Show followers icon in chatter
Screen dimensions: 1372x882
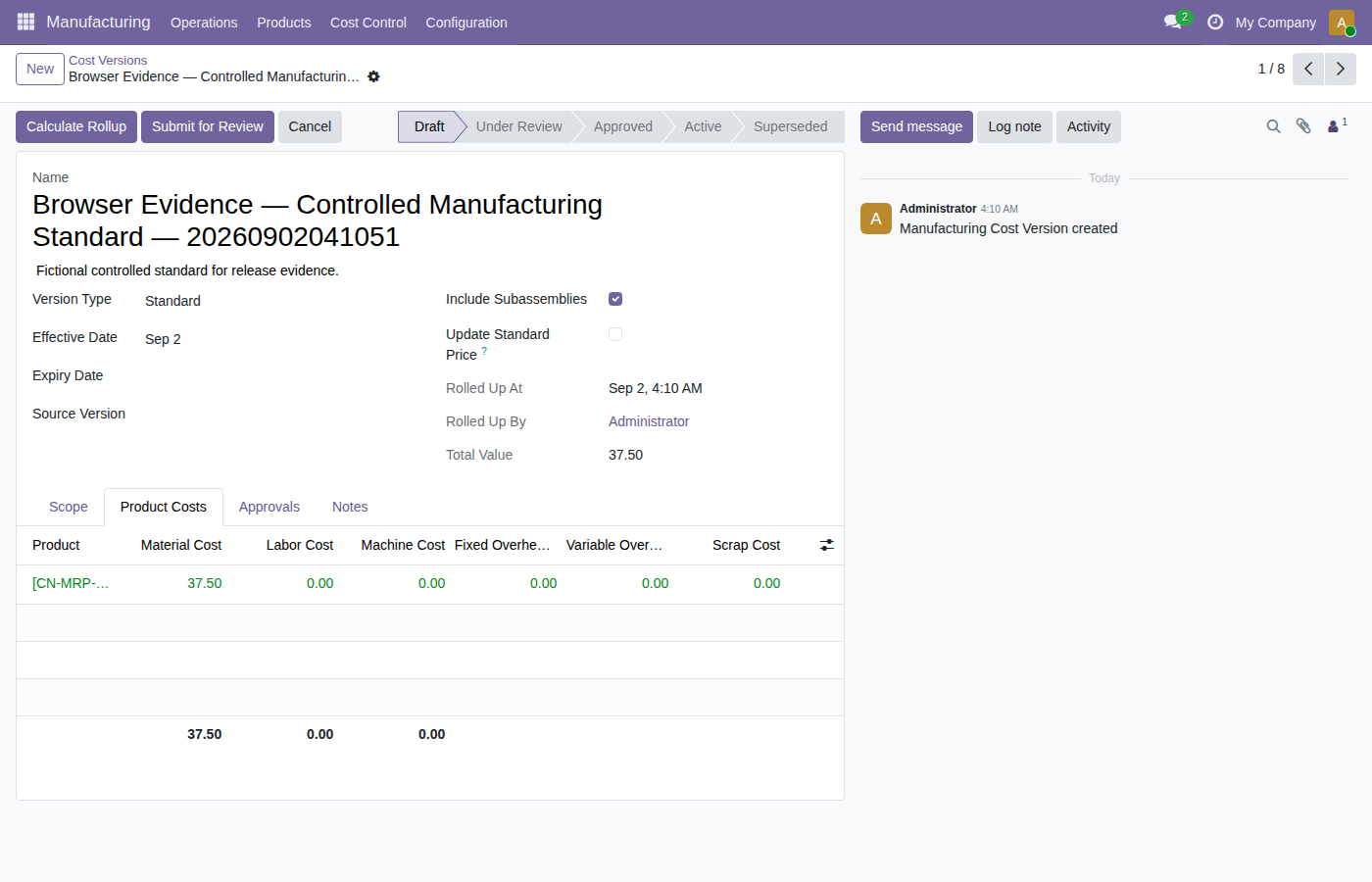pyautogui.click(x=1337, y=125)
